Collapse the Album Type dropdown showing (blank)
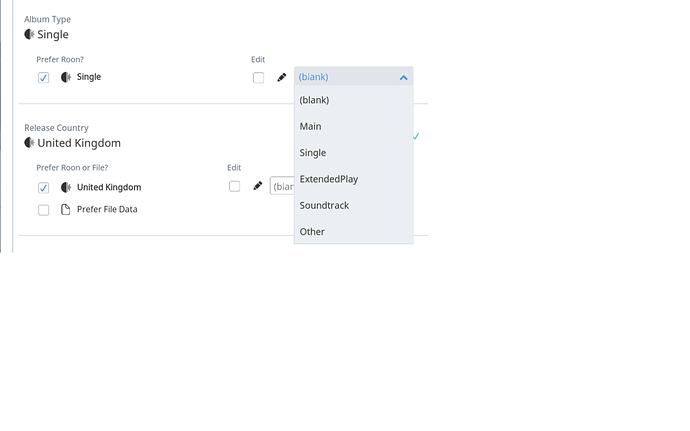The width and height of the screenshot is (690, 431). coord(353,77)
